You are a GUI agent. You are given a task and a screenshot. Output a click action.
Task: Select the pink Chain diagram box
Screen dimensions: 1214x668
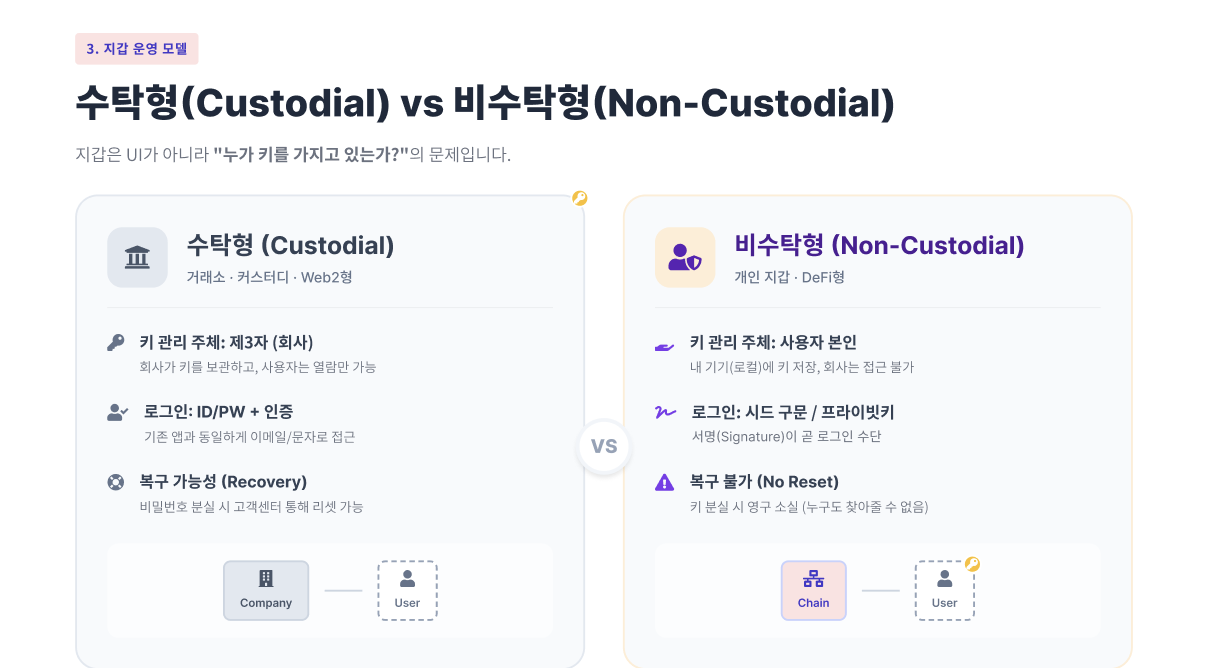(813, 590)
